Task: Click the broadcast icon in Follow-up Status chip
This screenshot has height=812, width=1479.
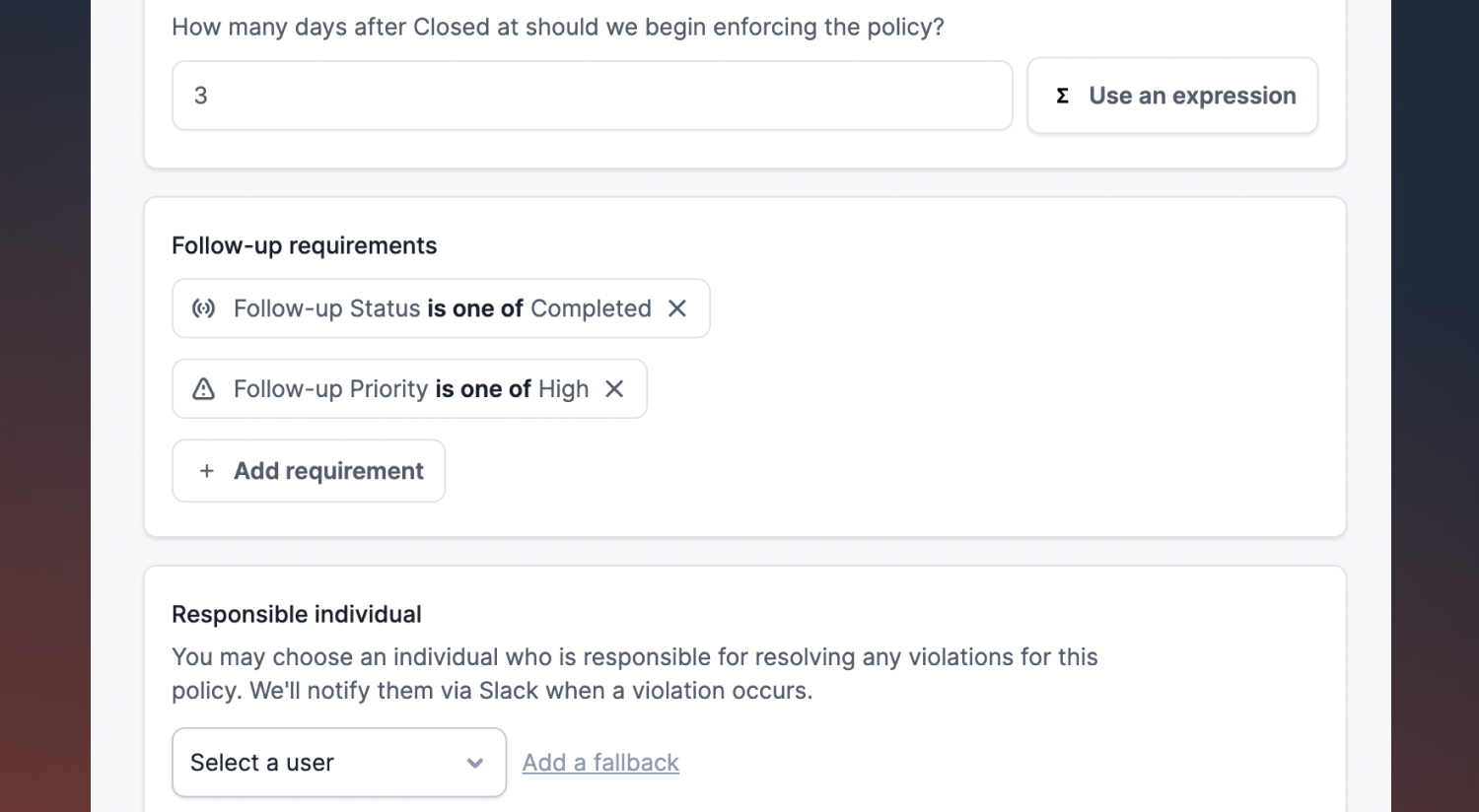Action: coord(203,308)
